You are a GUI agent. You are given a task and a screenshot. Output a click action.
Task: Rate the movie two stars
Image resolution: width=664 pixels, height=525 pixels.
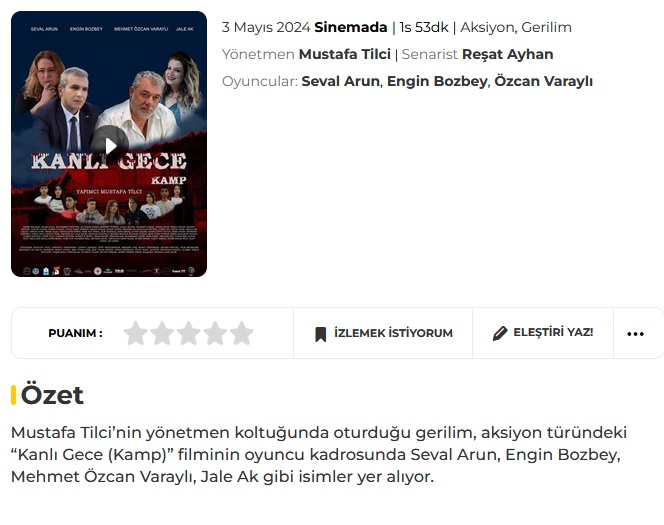pos(162,333)
